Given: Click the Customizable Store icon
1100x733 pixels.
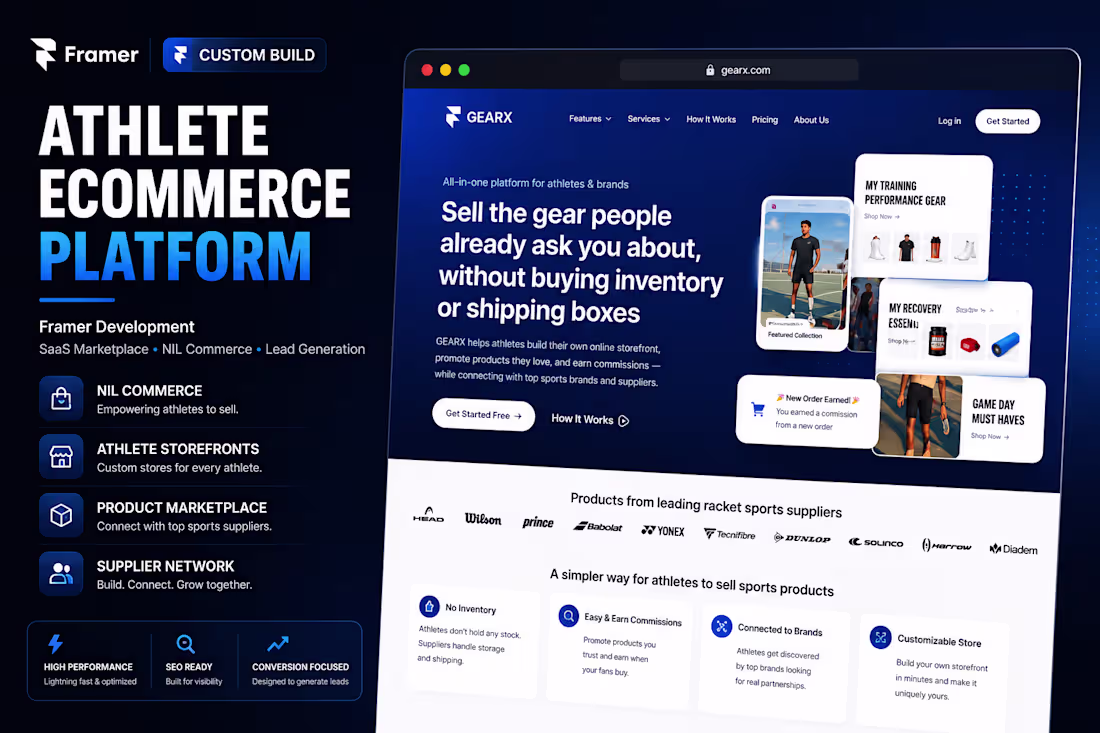Looking at the screenshot, I should [880, 637].
